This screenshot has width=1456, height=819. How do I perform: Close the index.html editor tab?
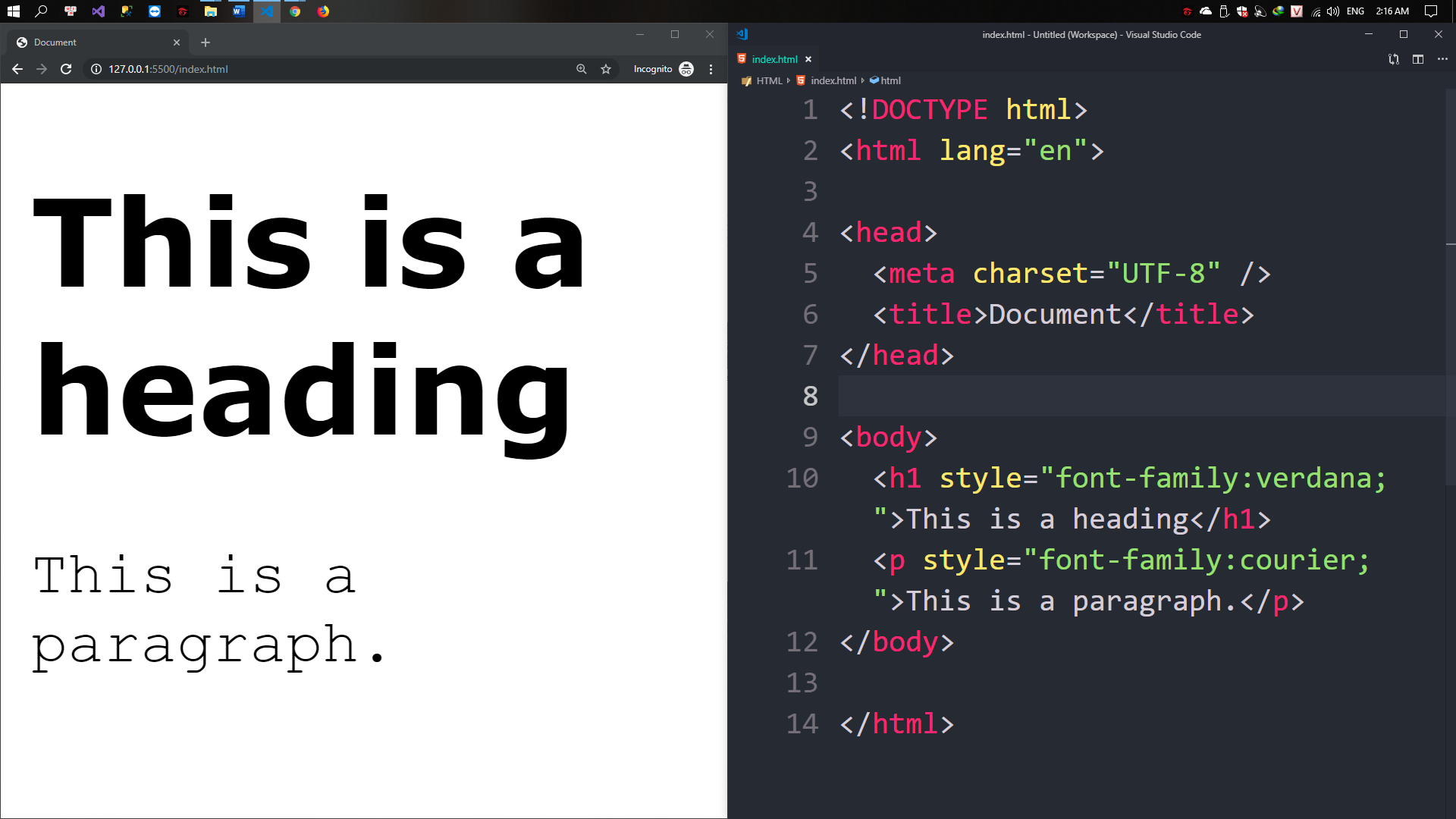[x=808, y=59]
